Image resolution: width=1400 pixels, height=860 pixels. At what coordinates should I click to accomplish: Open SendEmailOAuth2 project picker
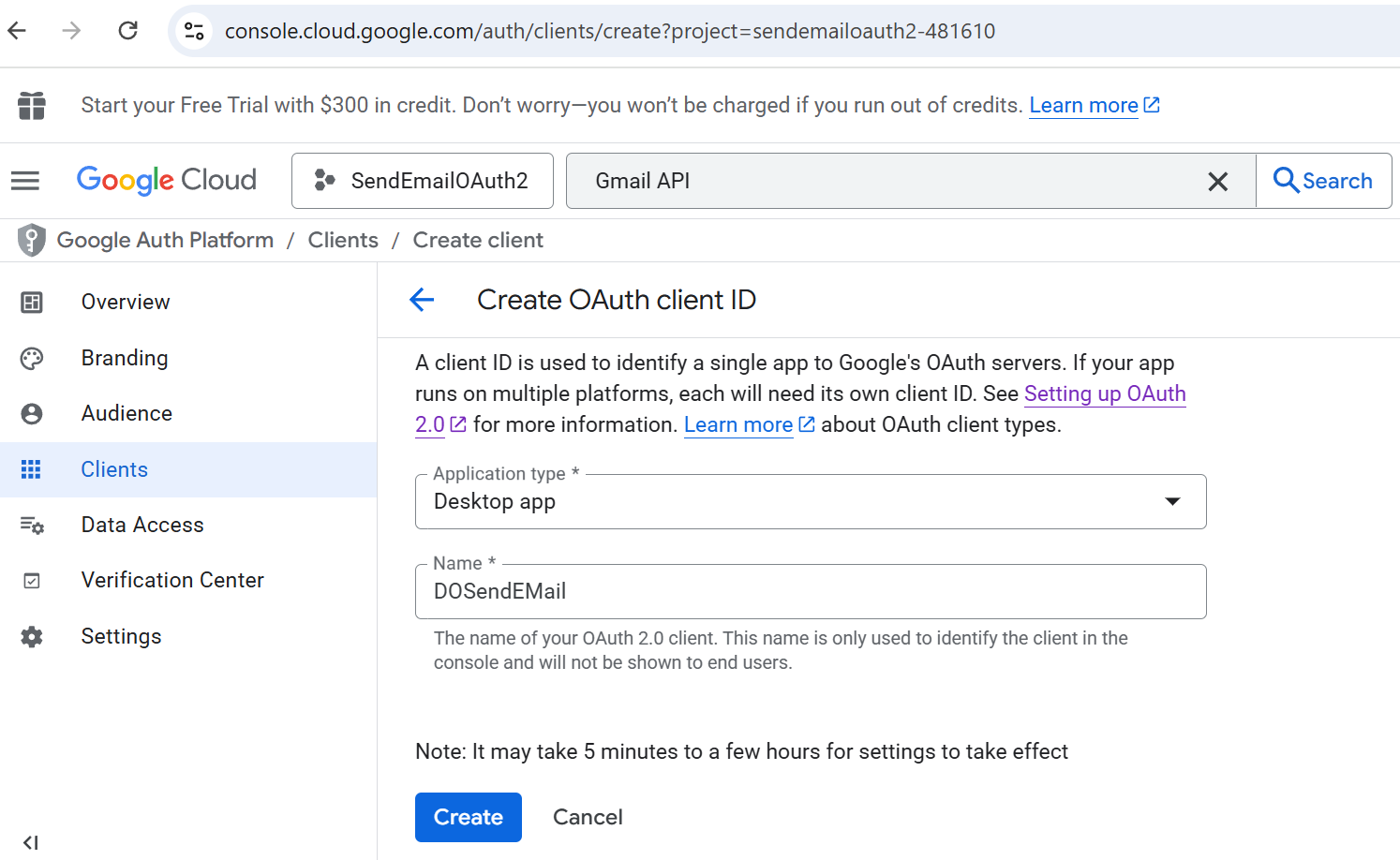tap(422, 181)
